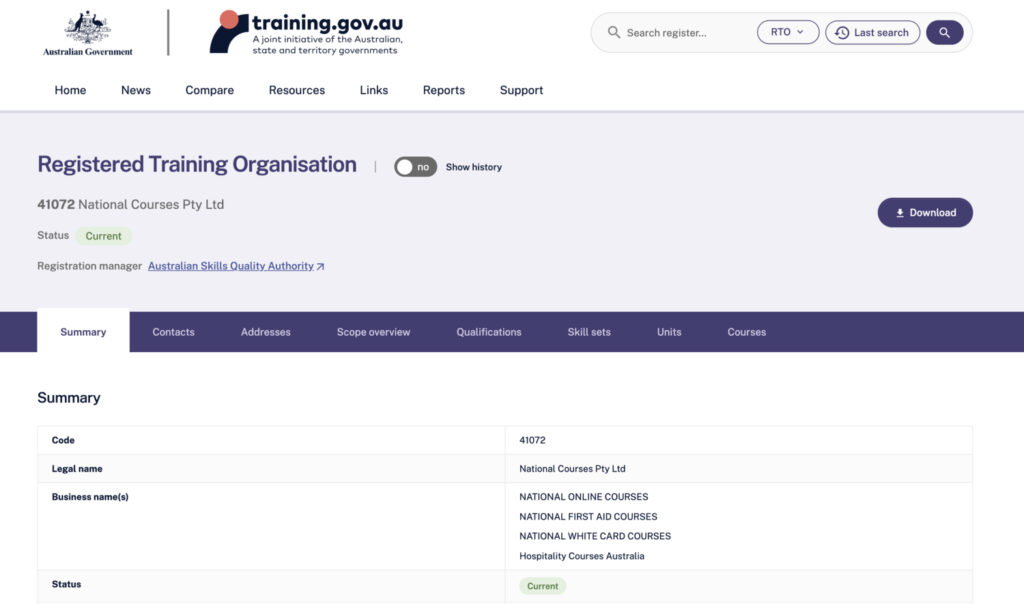Click the Show history label text
The width and height of the screenshot is (1024, 604).
[473, 167]
